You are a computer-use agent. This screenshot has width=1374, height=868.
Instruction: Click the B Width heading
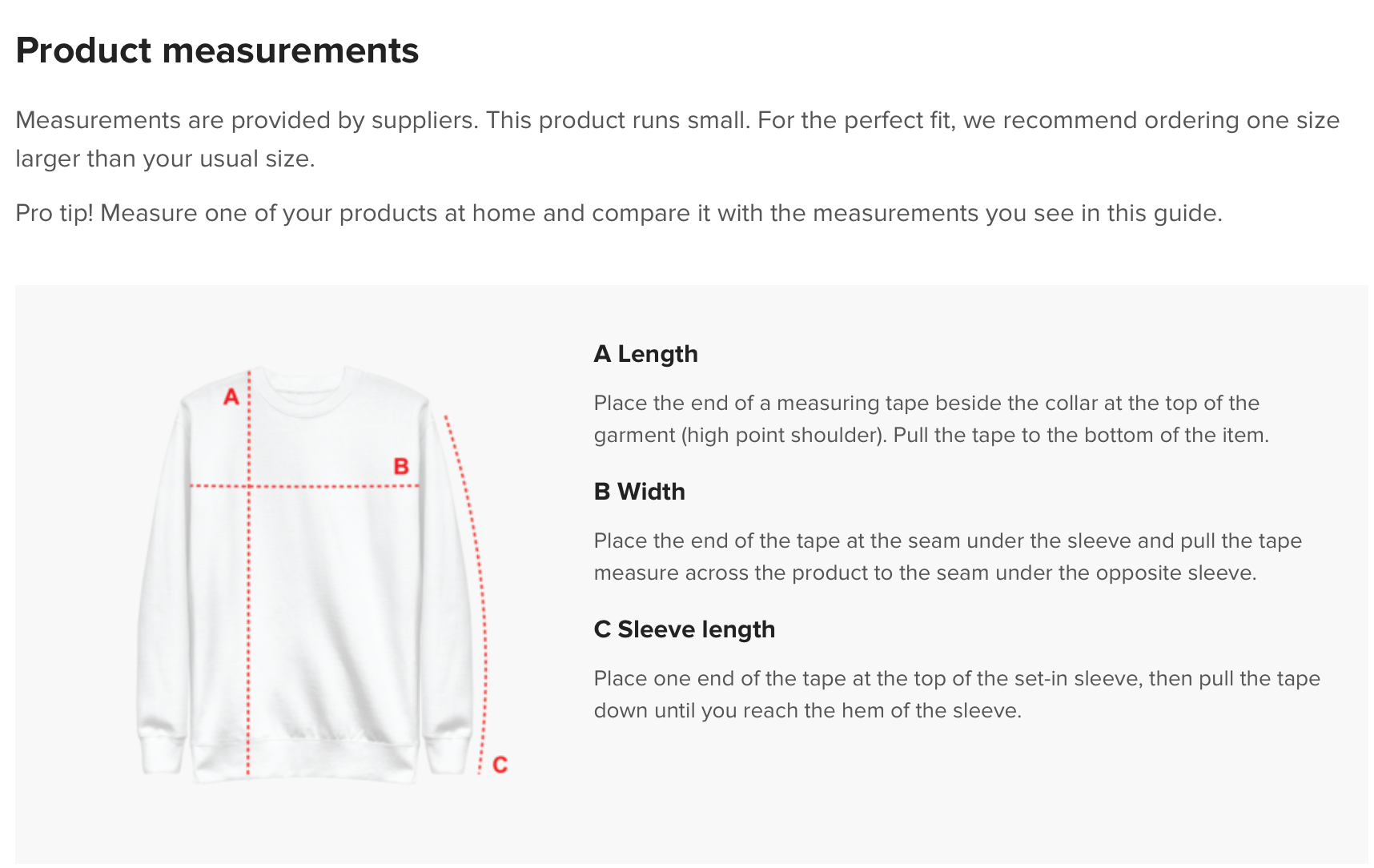coord(639,492)
